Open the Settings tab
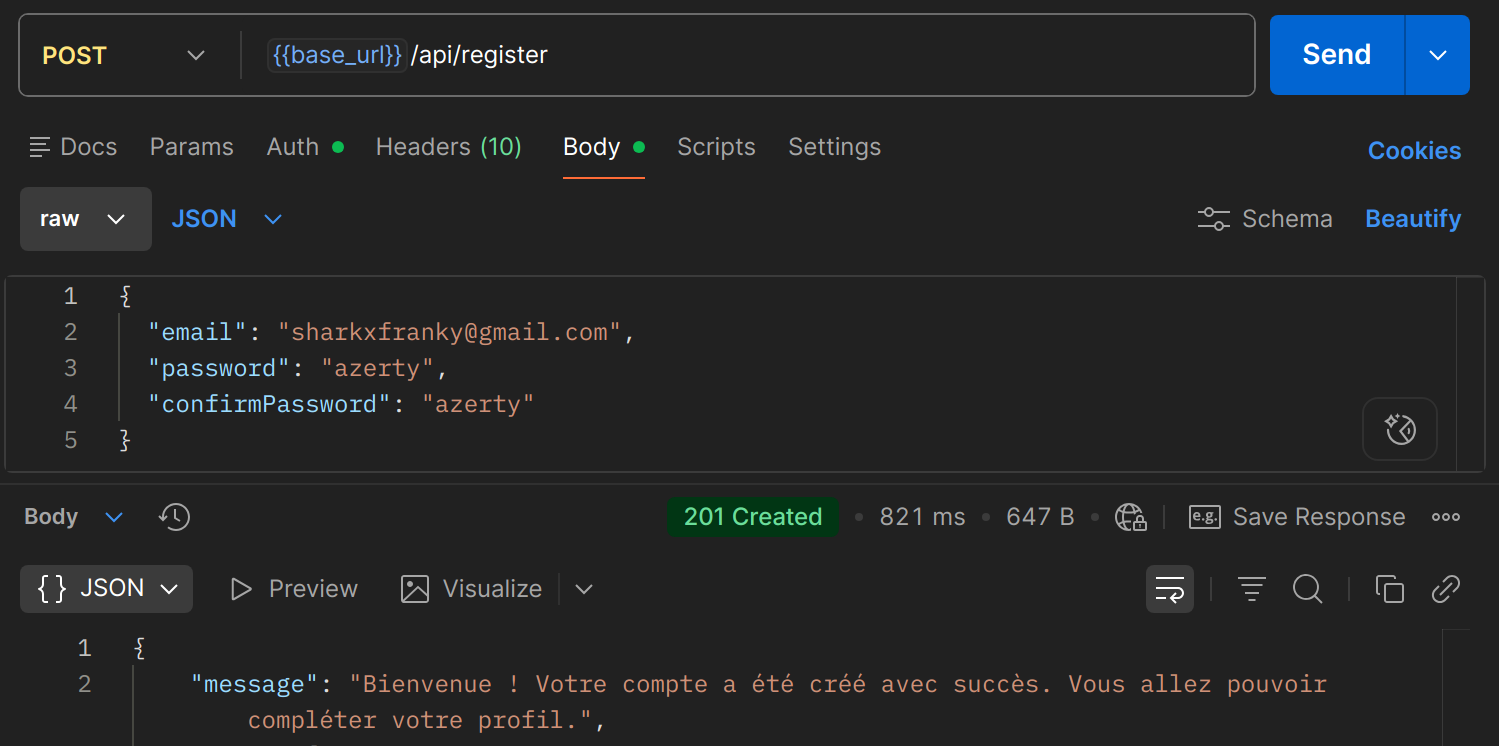The width and height of the screenshot is (1499, 746). coord(834,147)
